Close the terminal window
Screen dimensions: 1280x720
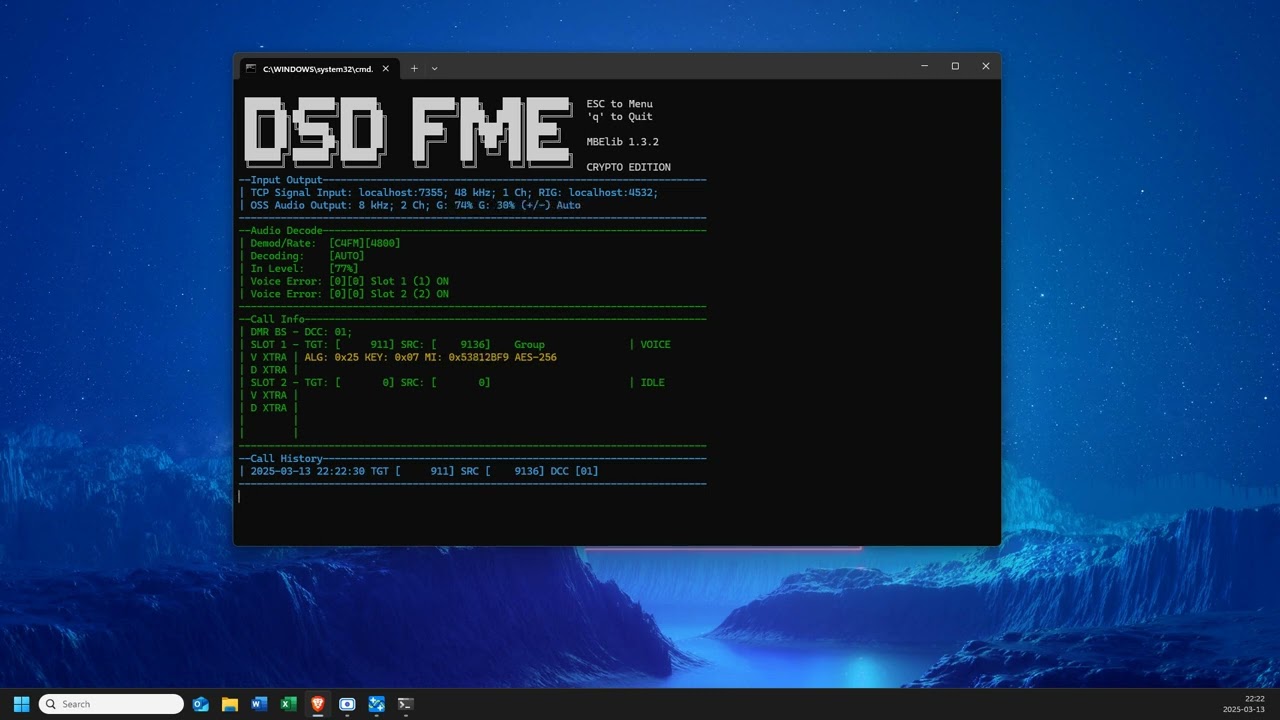click(985, 66)
